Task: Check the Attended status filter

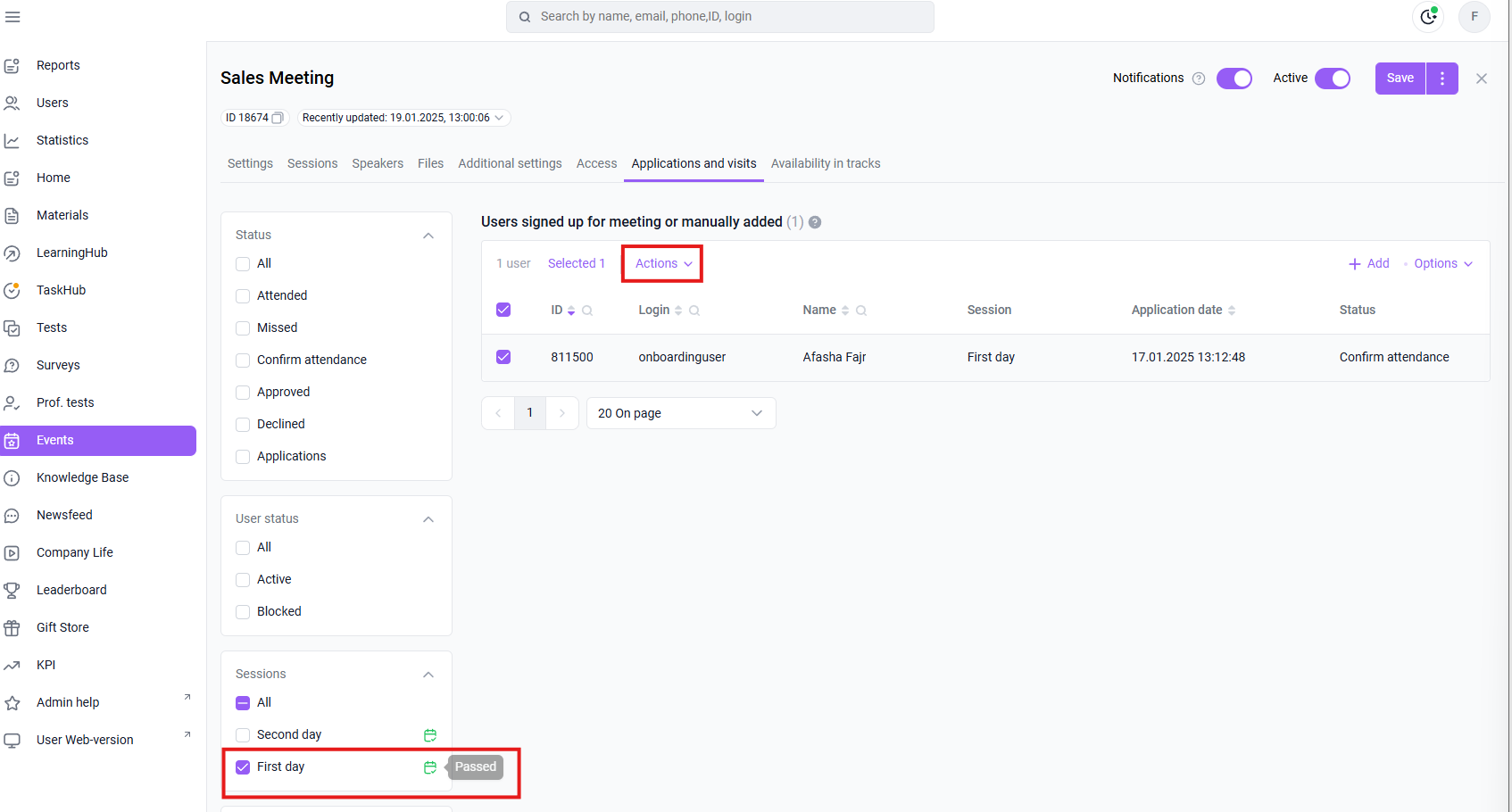Action: 243,296
